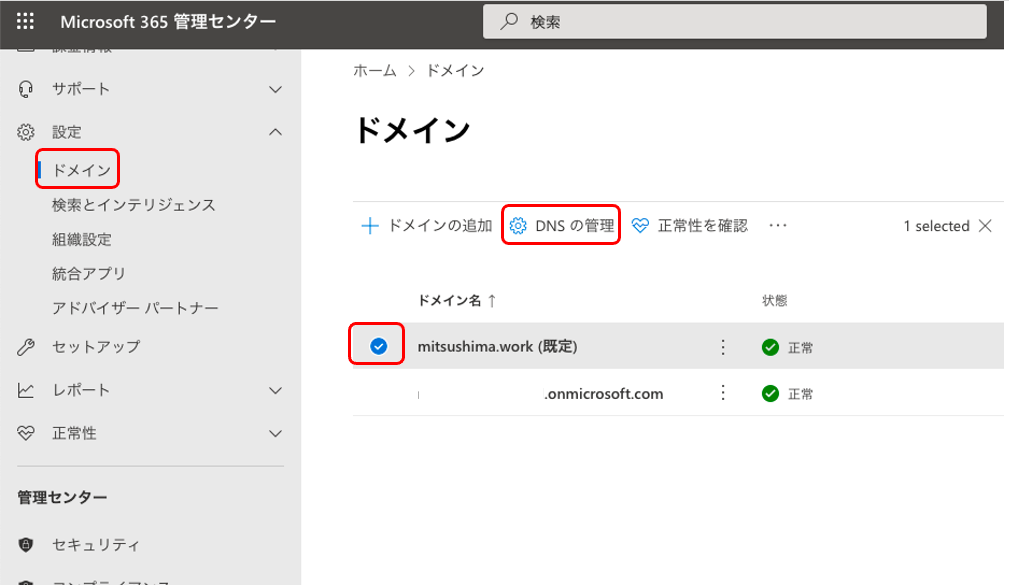1009x585 pixels.
Task: Click the レポート chart icon
Action: 26,390
